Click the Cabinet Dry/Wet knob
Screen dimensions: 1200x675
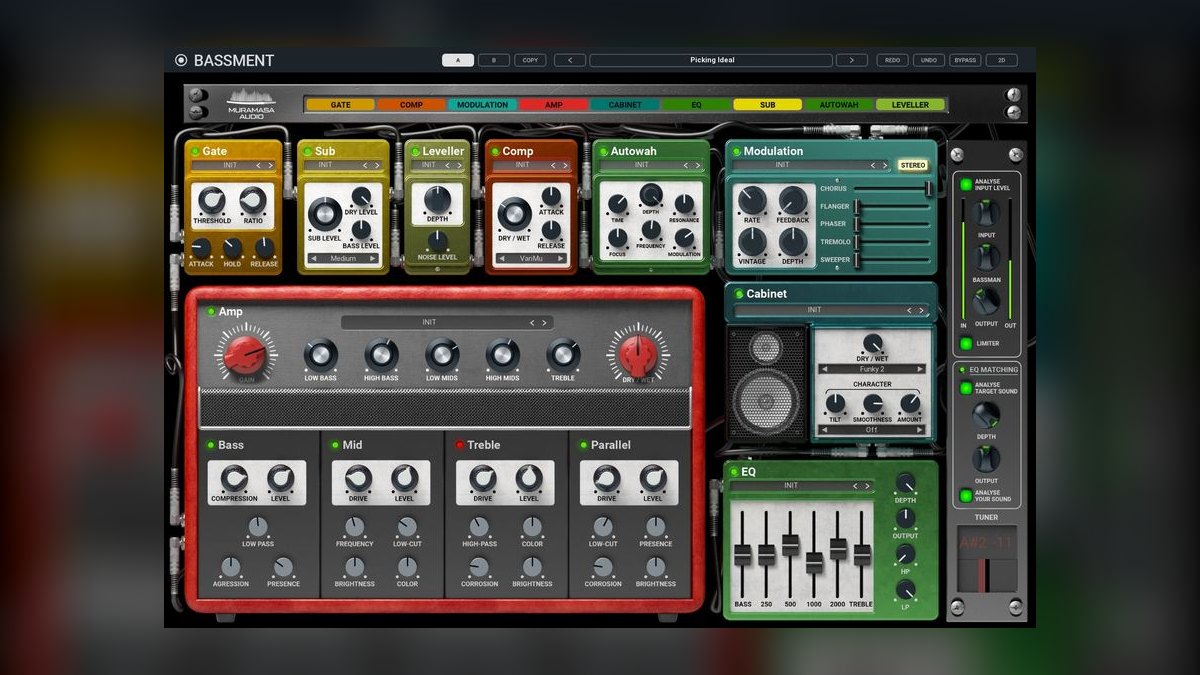coord(873,344)
